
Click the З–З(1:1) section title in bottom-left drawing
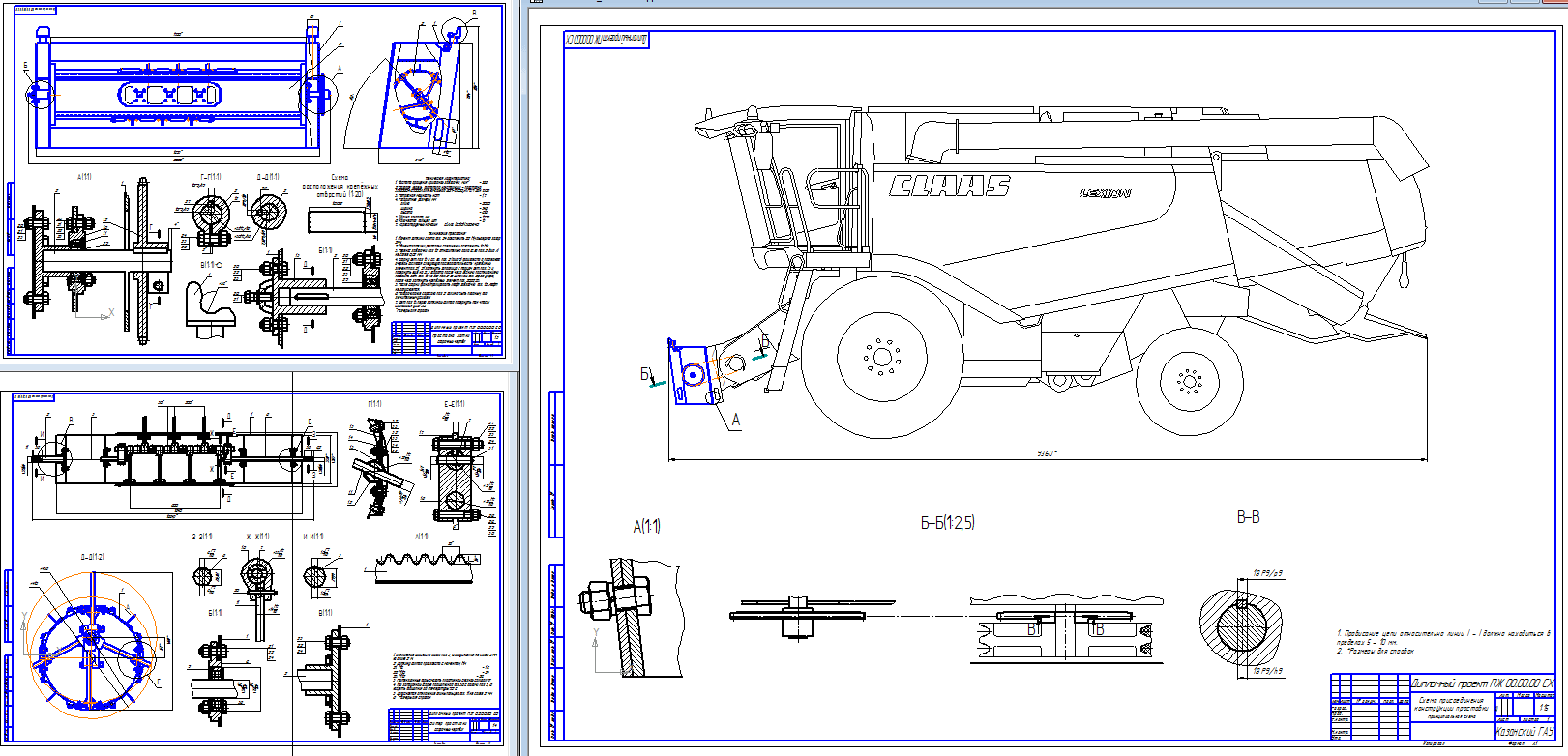pyautogui.click(x=202, y=537)
